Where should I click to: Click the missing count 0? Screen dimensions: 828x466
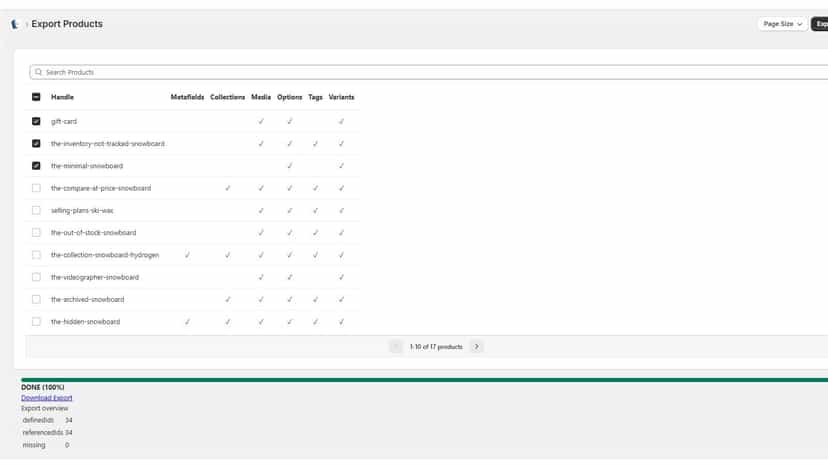[67, 445]
